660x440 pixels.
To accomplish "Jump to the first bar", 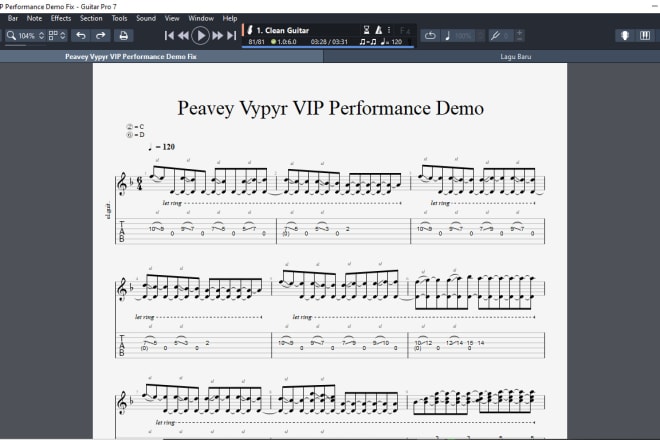I will tap(169, 36).
